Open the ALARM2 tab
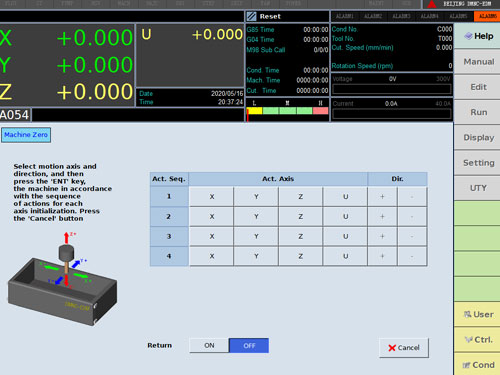The image size is (500, 375). (x=373, y=16)
